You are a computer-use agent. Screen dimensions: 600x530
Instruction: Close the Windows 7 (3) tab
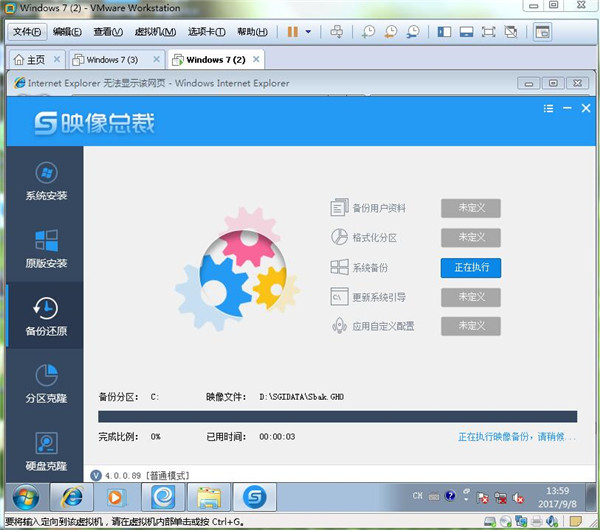[156, 59]
